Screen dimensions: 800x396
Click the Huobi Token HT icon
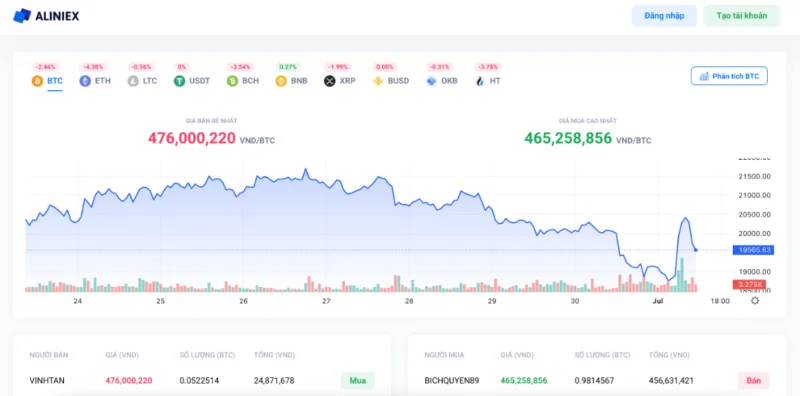(480, 81)
